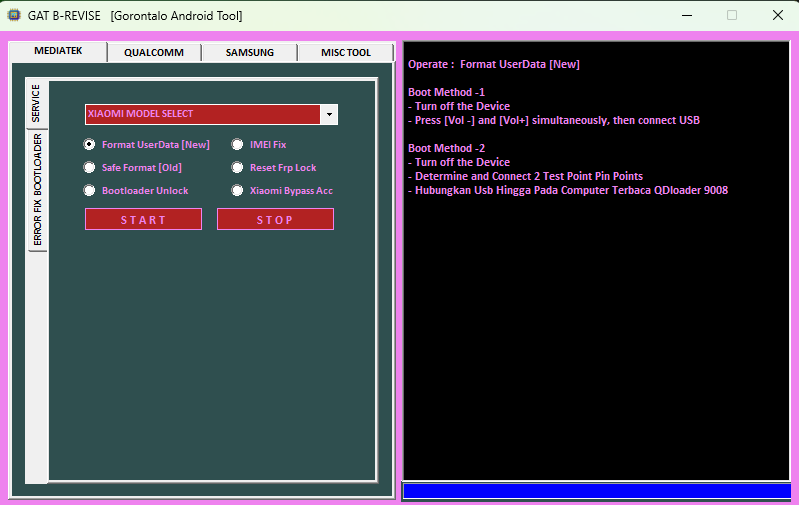799x505 pixels.
Task: Select the Xiaomi Bypass Acc radio button
Action: [x=282, y=191]
